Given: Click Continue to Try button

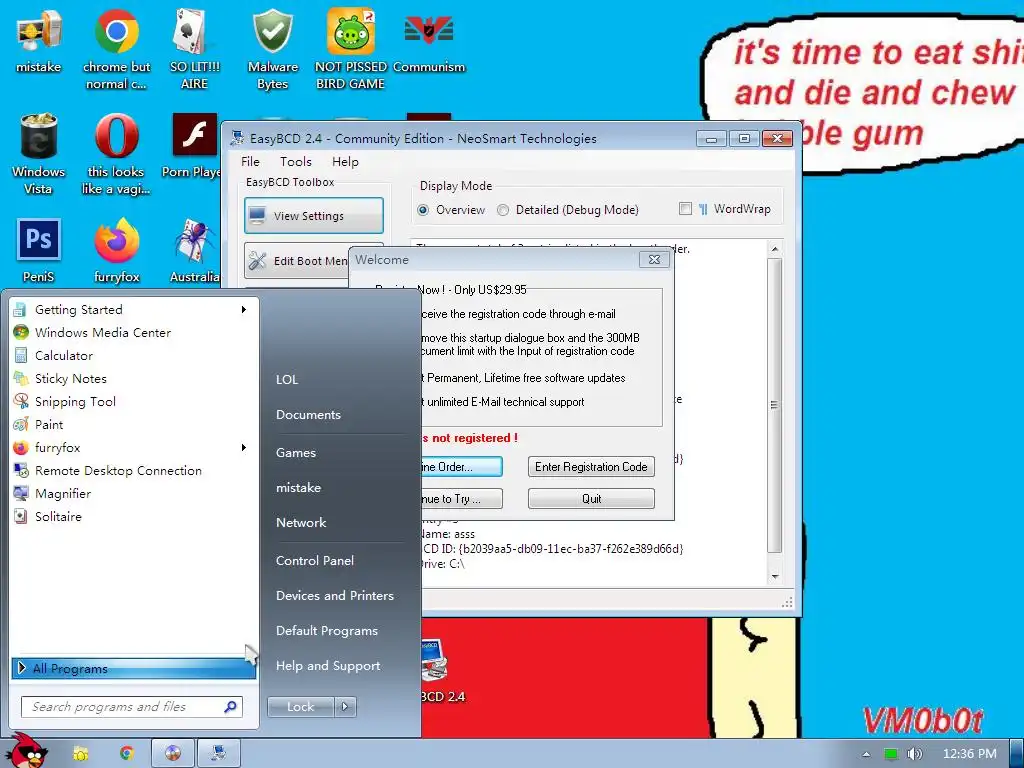Looking at the screenshot, I should coord(462,498).
